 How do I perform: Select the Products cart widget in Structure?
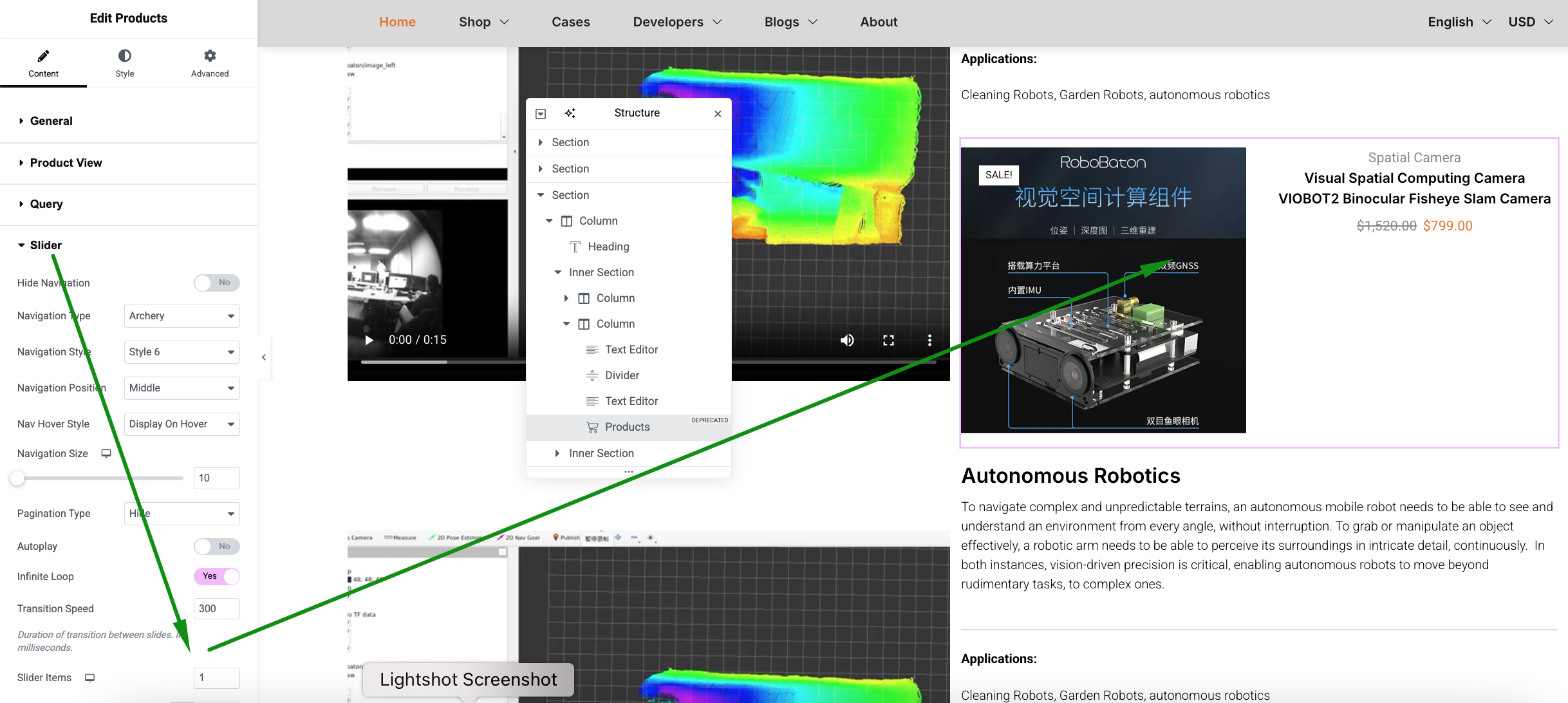click(x=628, y=427)
